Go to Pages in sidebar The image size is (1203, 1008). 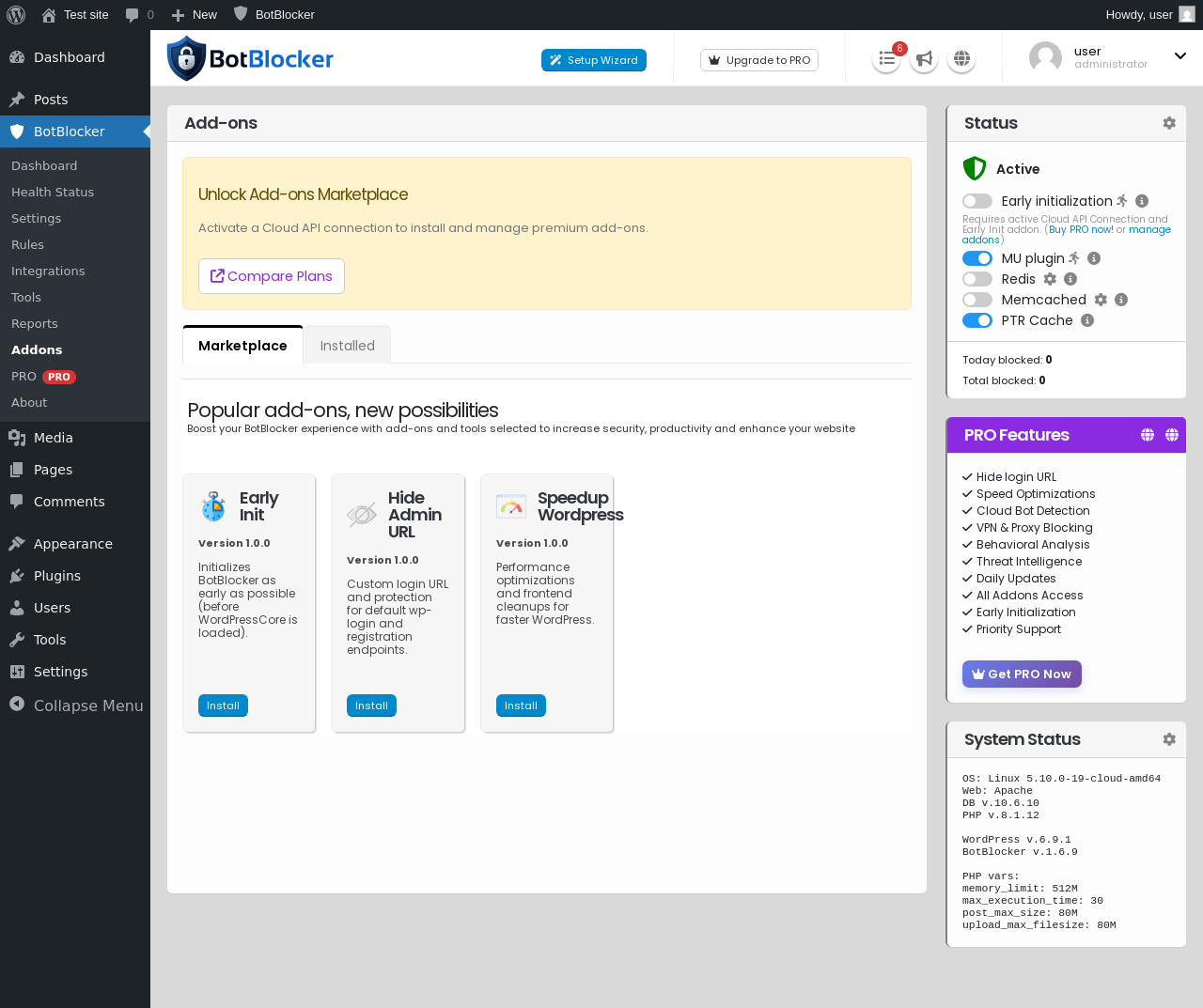[75, 470]
